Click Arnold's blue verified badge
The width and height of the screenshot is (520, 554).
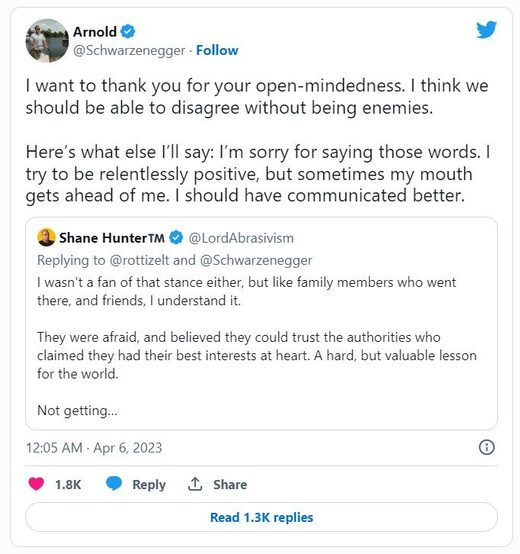pyautogui.click(x=128, y=32)
